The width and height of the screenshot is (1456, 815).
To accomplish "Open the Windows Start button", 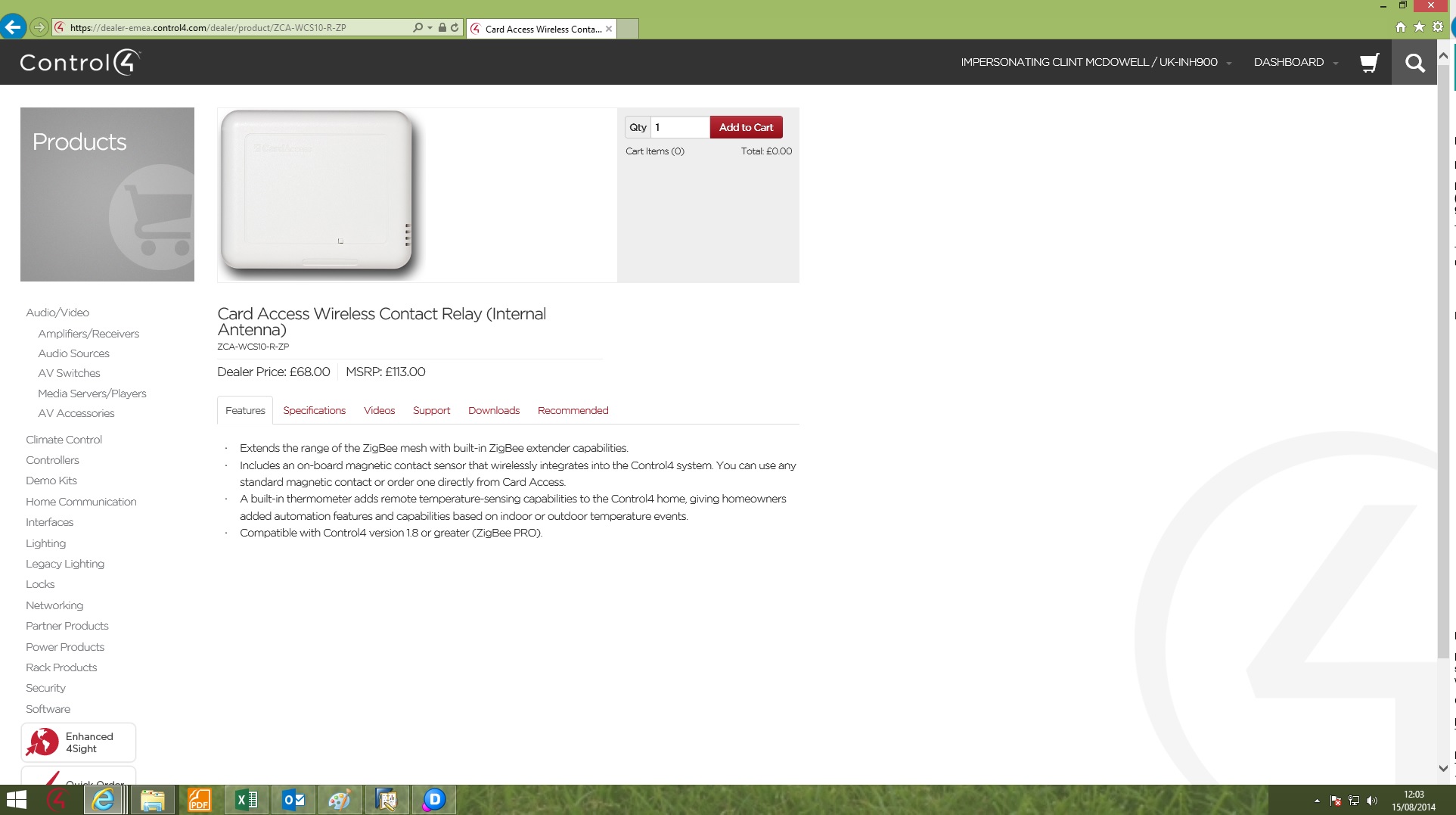I will click(x=16, y=800).
